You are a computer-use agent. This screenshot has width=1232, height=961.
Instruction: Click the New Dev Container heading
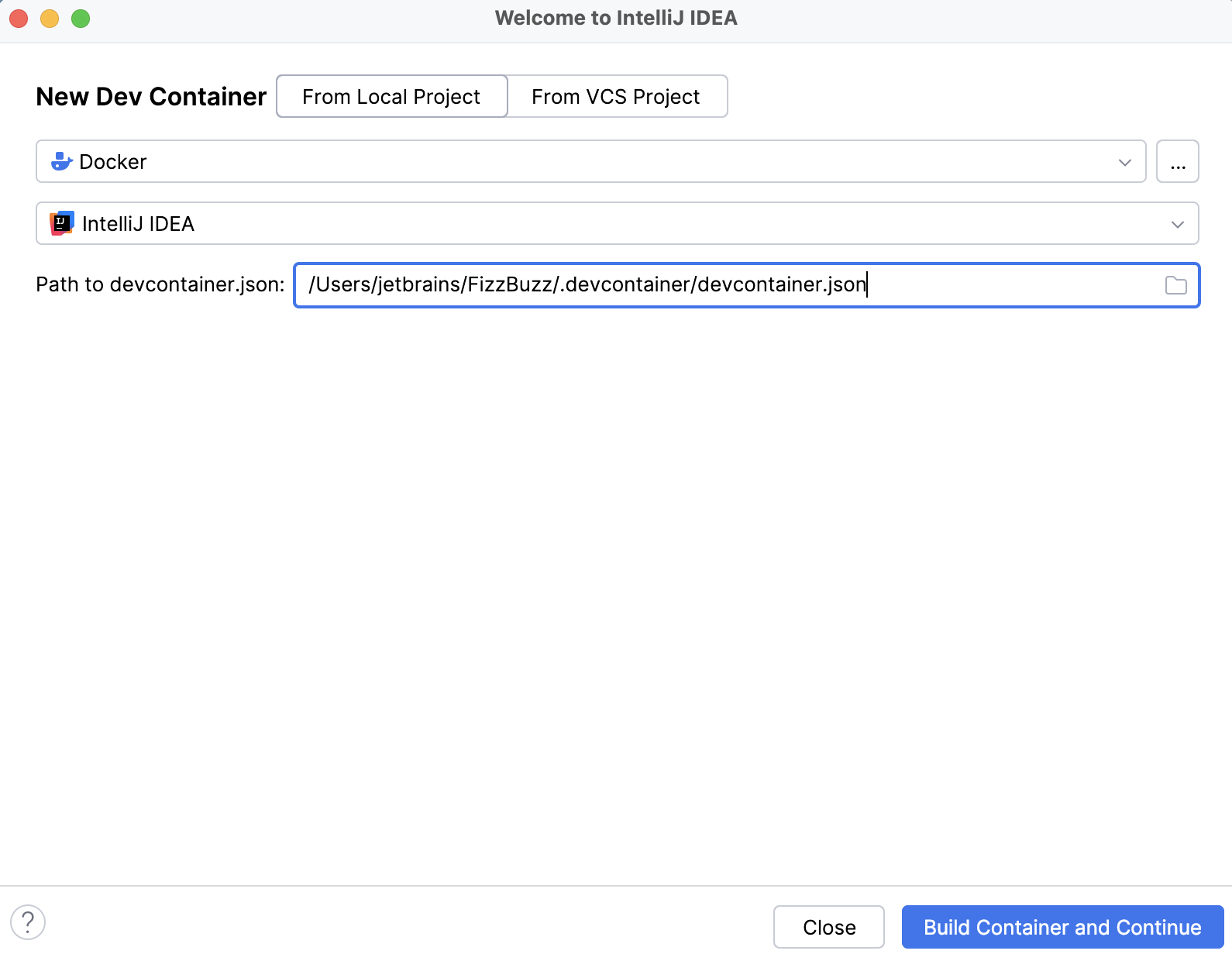[150, 96]
